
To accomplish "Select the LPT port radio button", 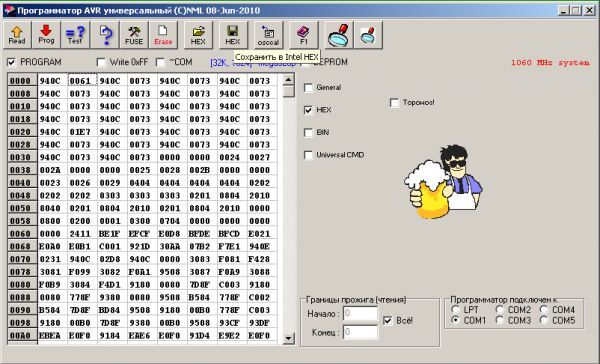I will coord(455,309).
